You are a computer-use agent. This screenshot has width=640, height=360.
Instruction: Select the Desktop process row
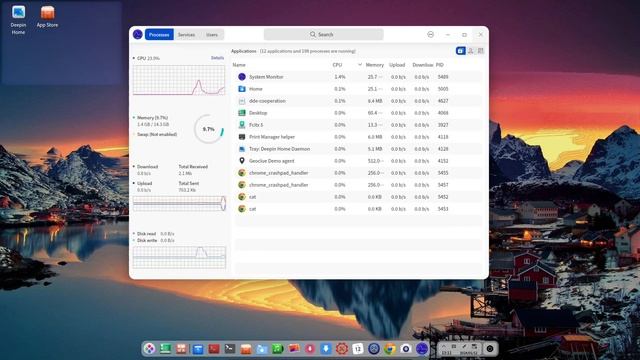point(358,113)
